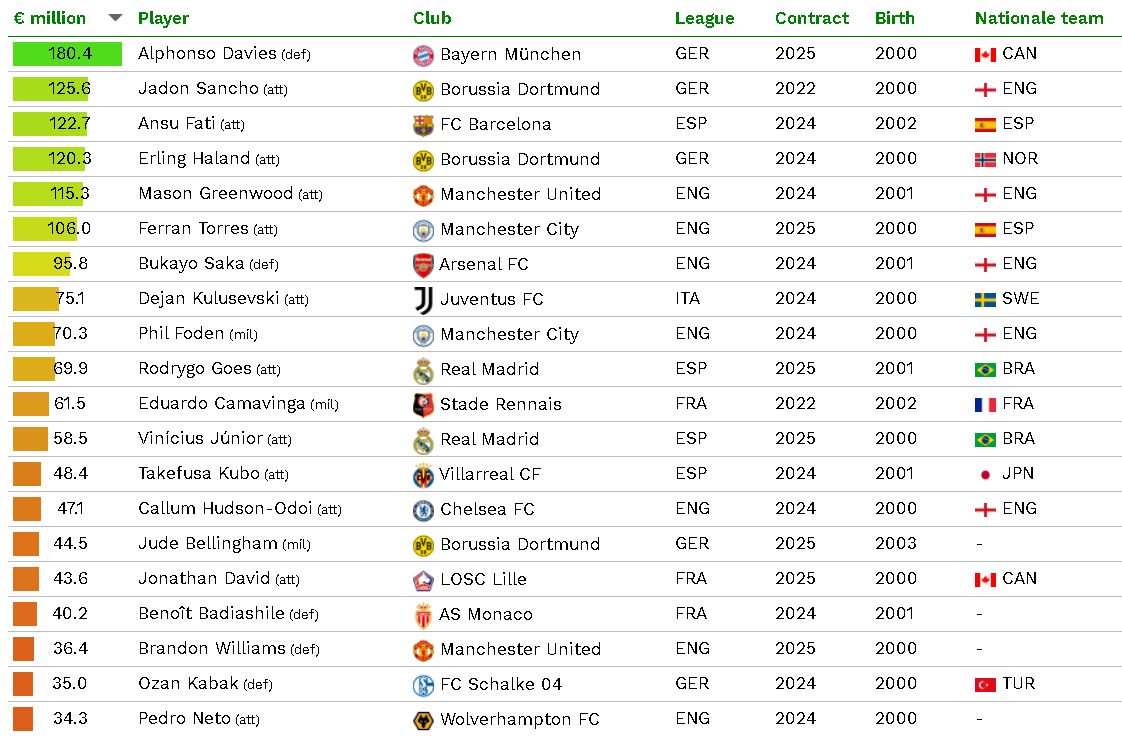The width and height of the screenshot is (1122, 736).
Task: Click the Arsenal FC crest icon
Action: 423,265
